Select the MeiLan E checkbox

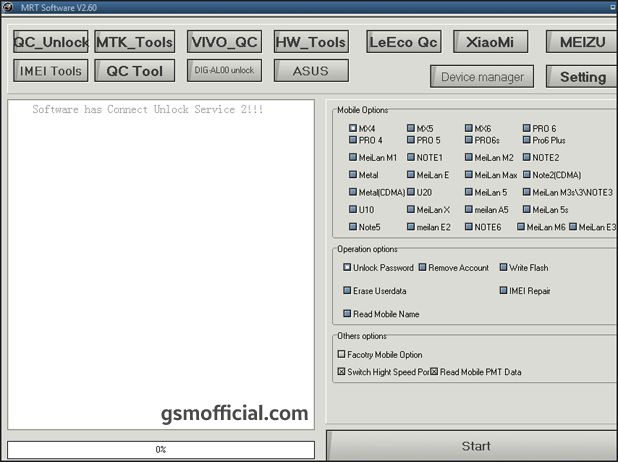coord(411,174)
